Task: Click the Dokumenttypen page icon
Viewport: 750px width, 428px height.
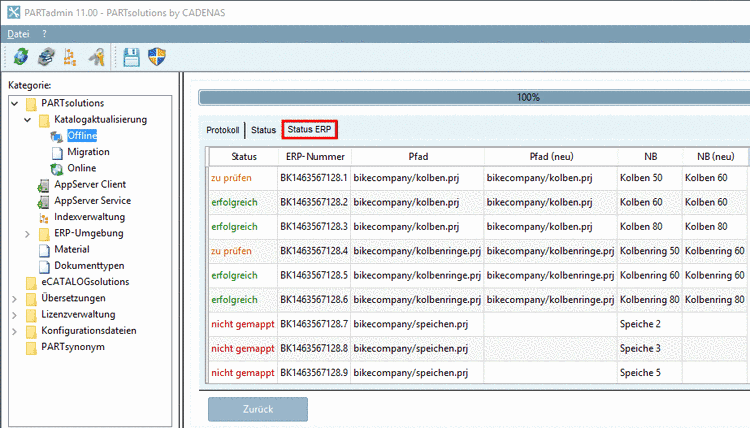Action: coord(44,266)
